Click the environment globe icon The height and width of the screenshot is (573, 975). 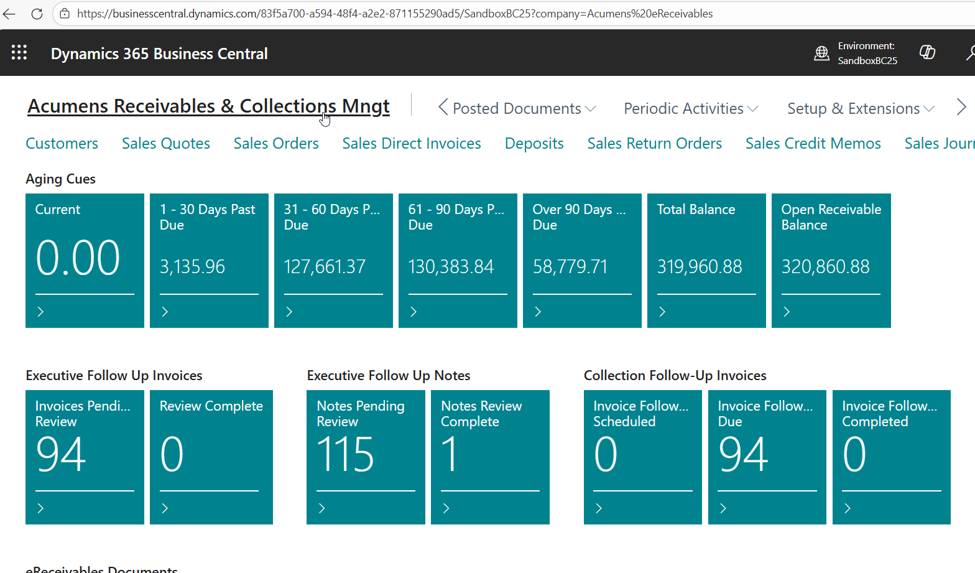point(821,53)
